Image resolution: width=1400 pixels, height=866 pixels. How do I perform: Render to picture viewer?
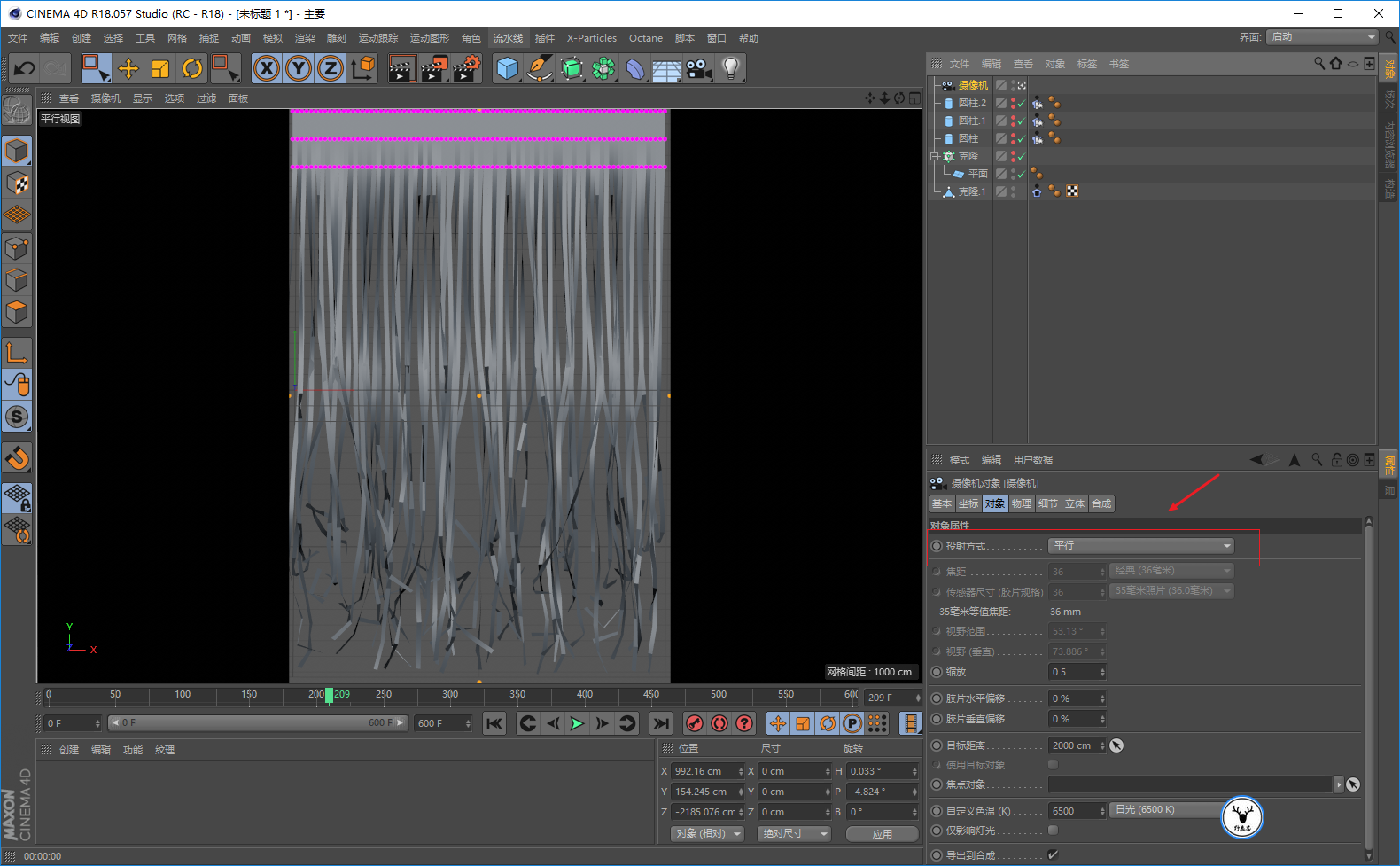(434, 68)
